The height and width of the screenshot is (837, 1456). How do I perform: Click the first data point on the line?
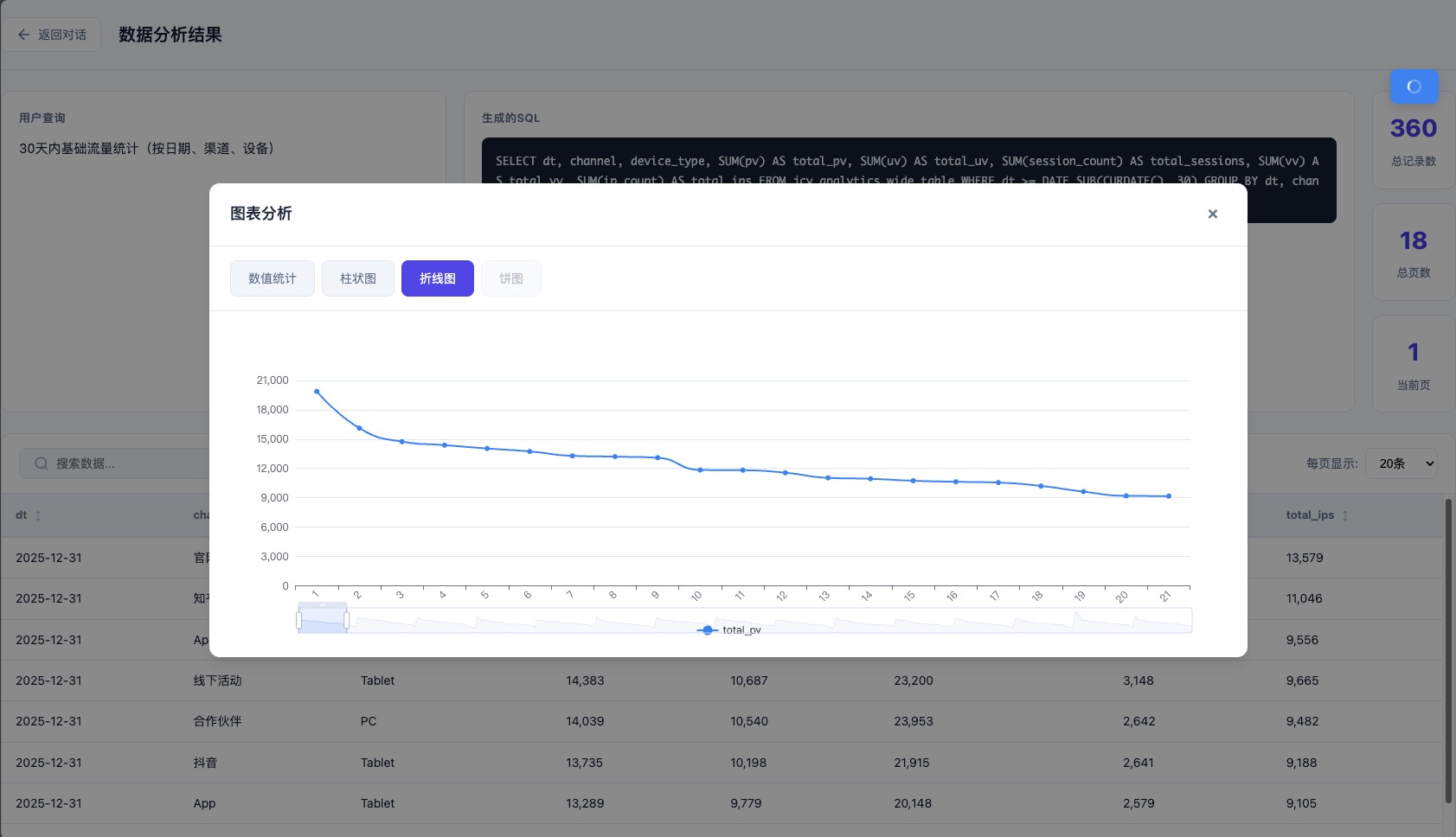[x=317, y=392]
